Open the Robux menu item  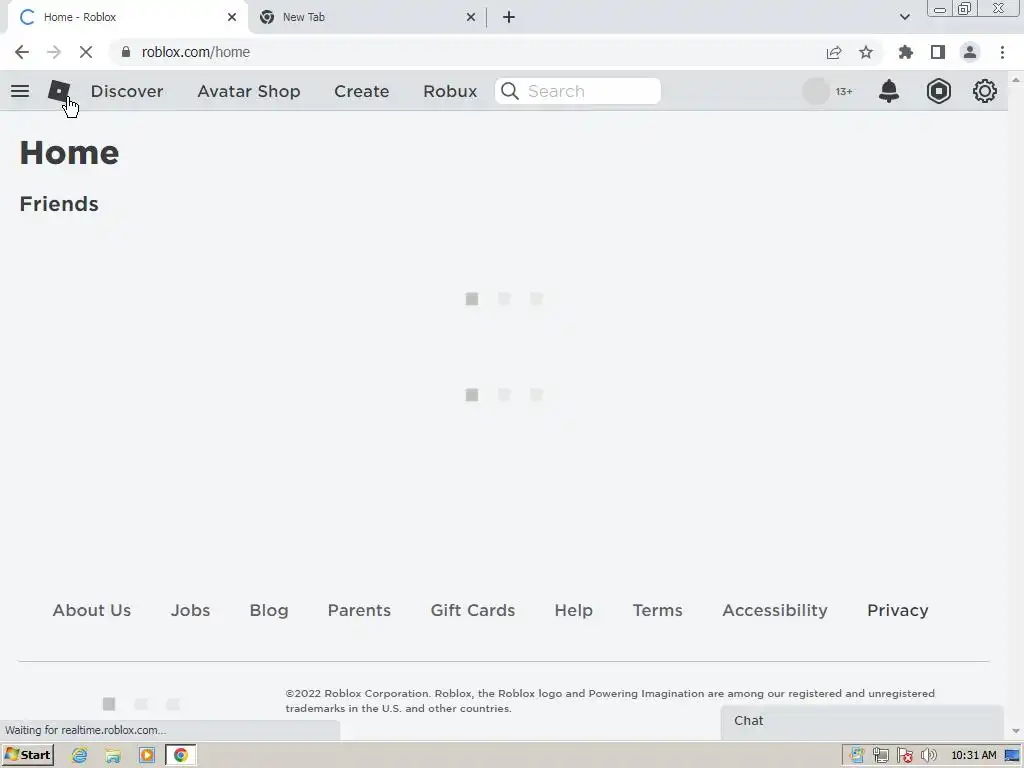(450, 91)
